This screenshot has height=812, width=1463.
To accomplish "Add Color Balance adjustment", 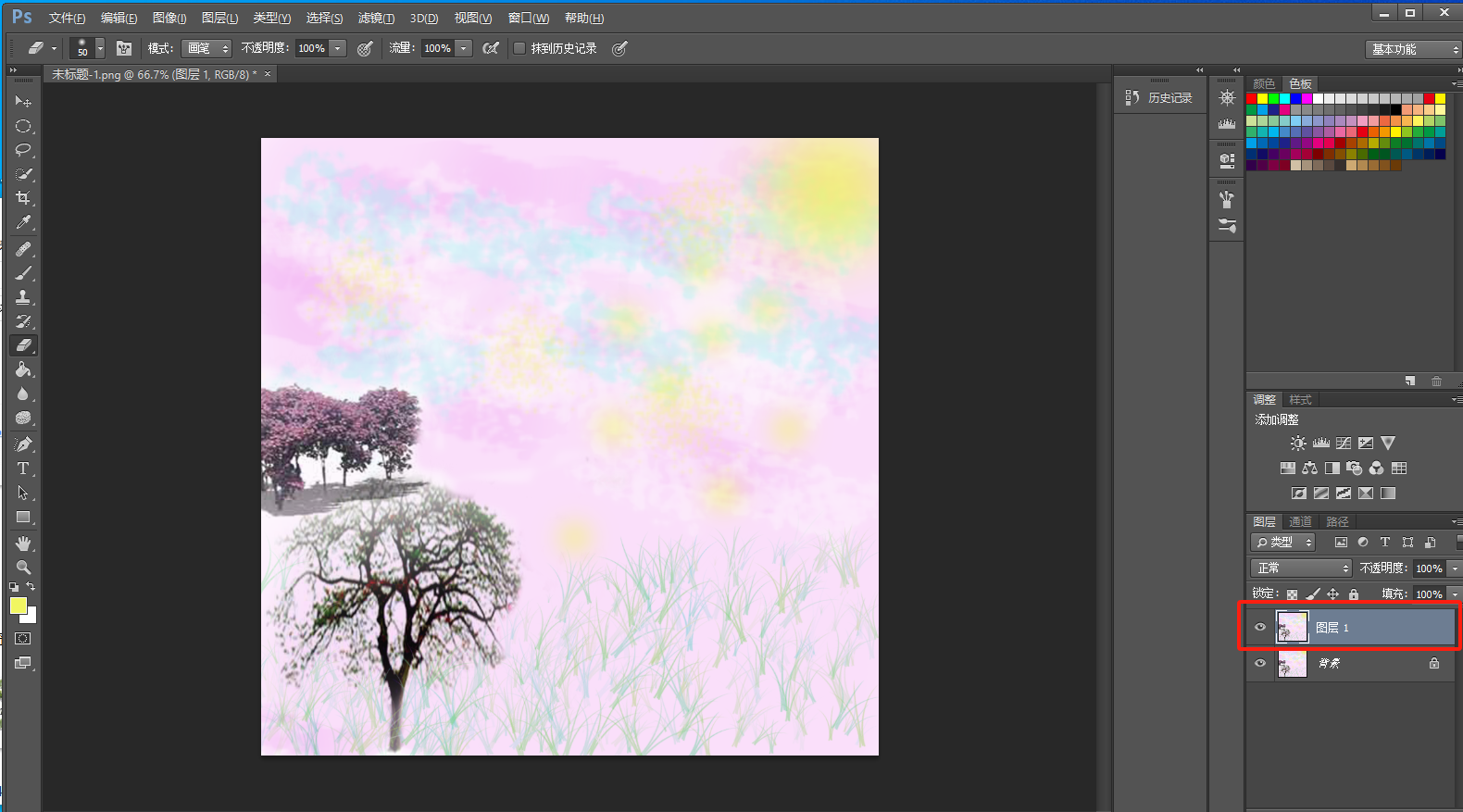I will [1310, 468].
